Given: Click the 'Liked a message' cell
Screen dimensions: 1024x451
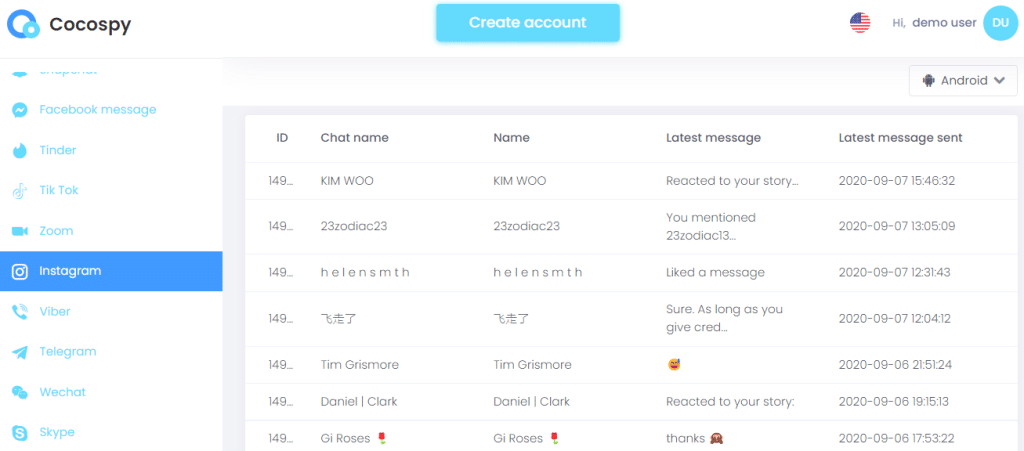Looking at the screenshot, I should 715,272.
